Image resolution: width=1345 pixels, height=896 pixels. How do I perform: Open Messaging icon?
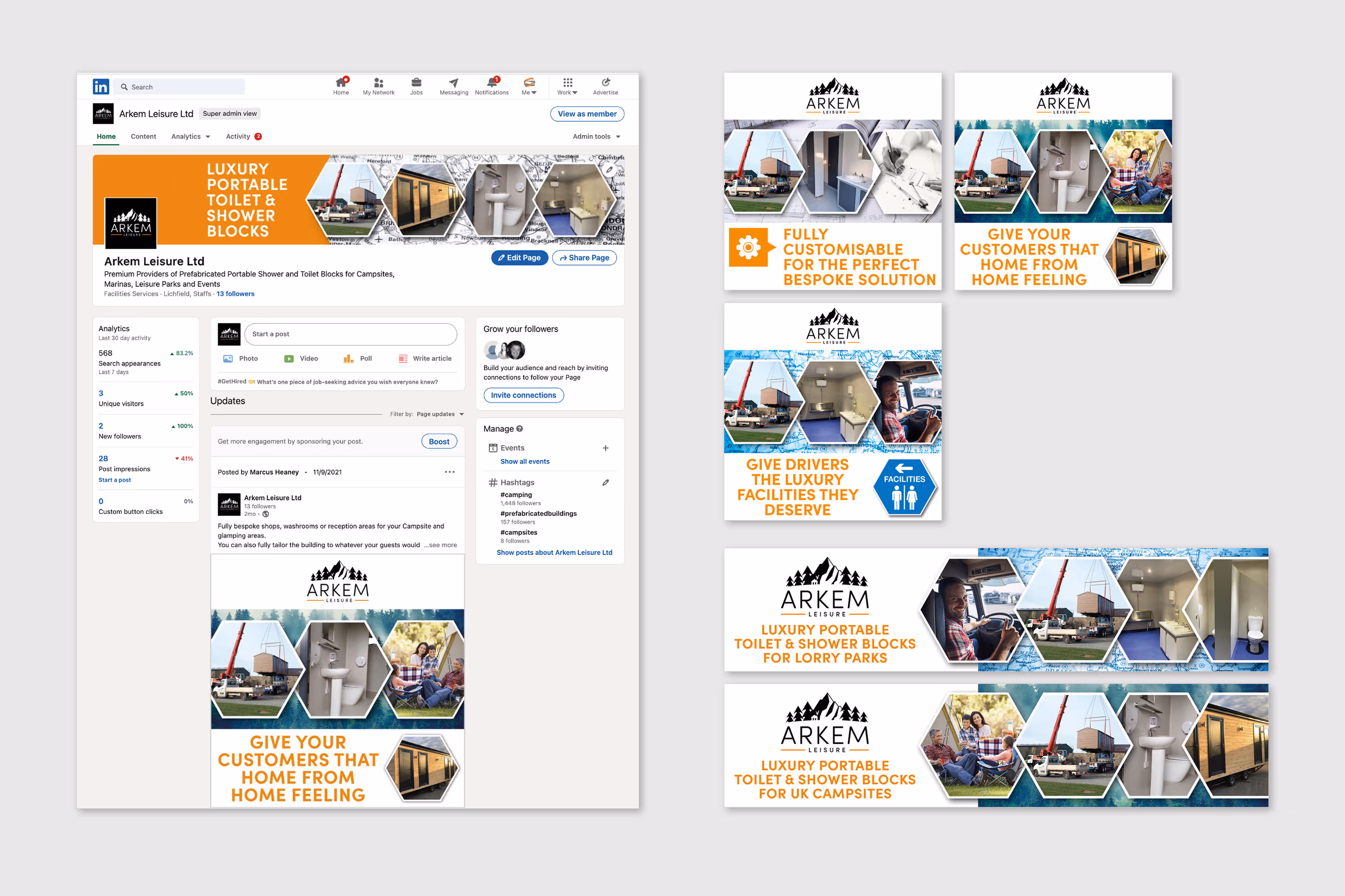pyautogui.click(x=454, y=86)
